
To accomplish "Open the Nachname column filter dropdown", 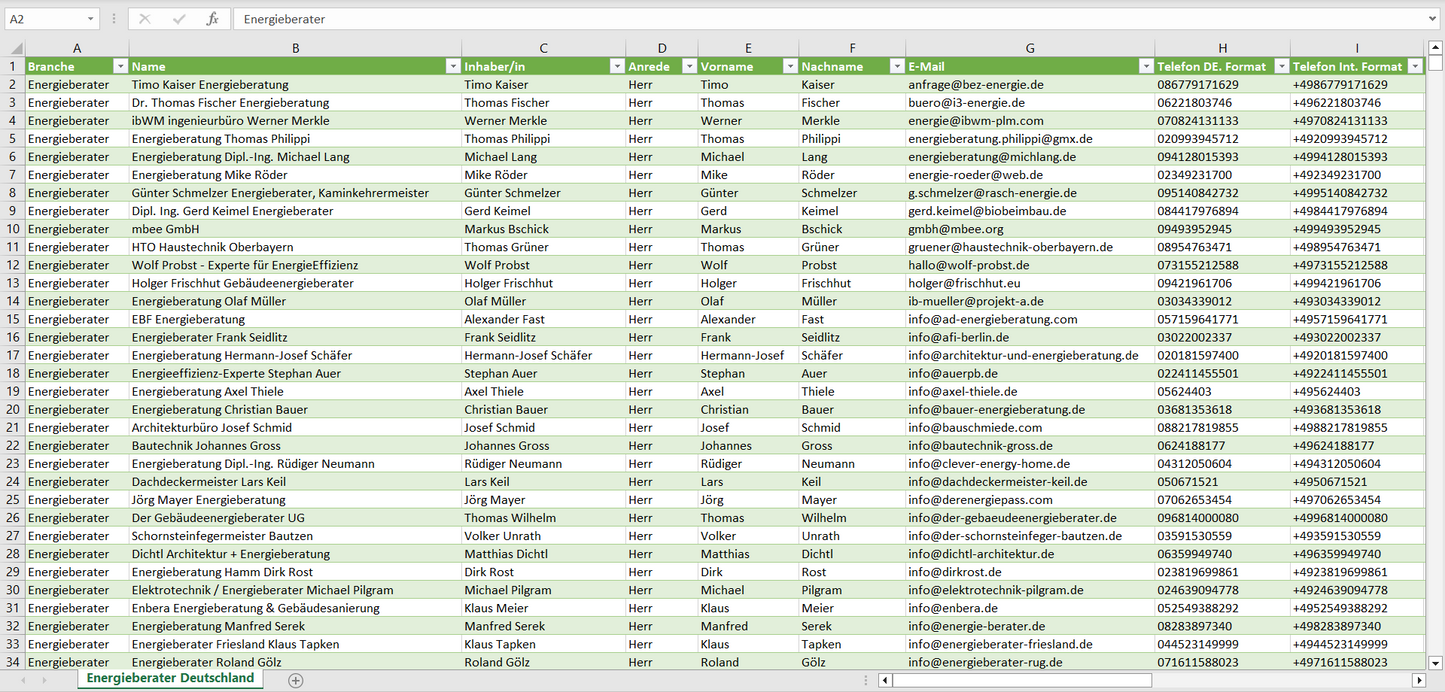I will [895, 67].
